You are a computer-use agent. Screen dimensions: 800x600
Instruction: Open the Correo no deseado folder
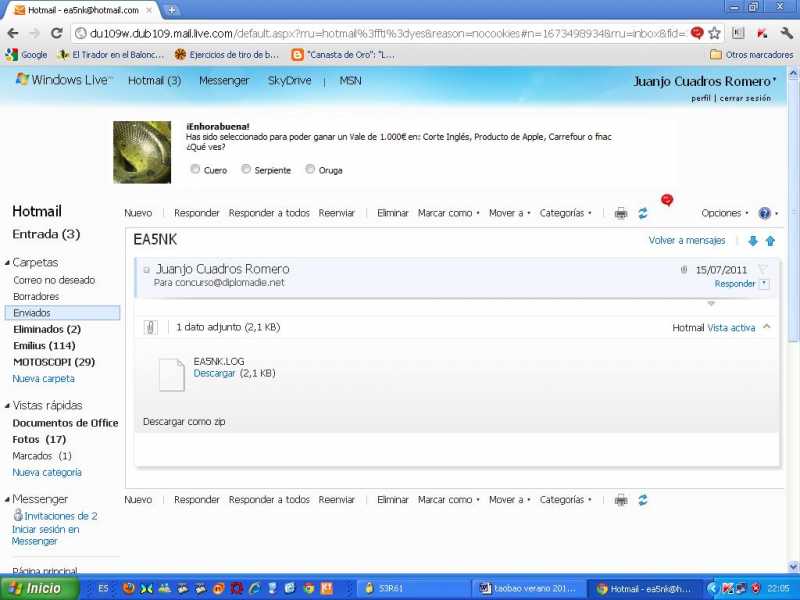coord(54,280)
